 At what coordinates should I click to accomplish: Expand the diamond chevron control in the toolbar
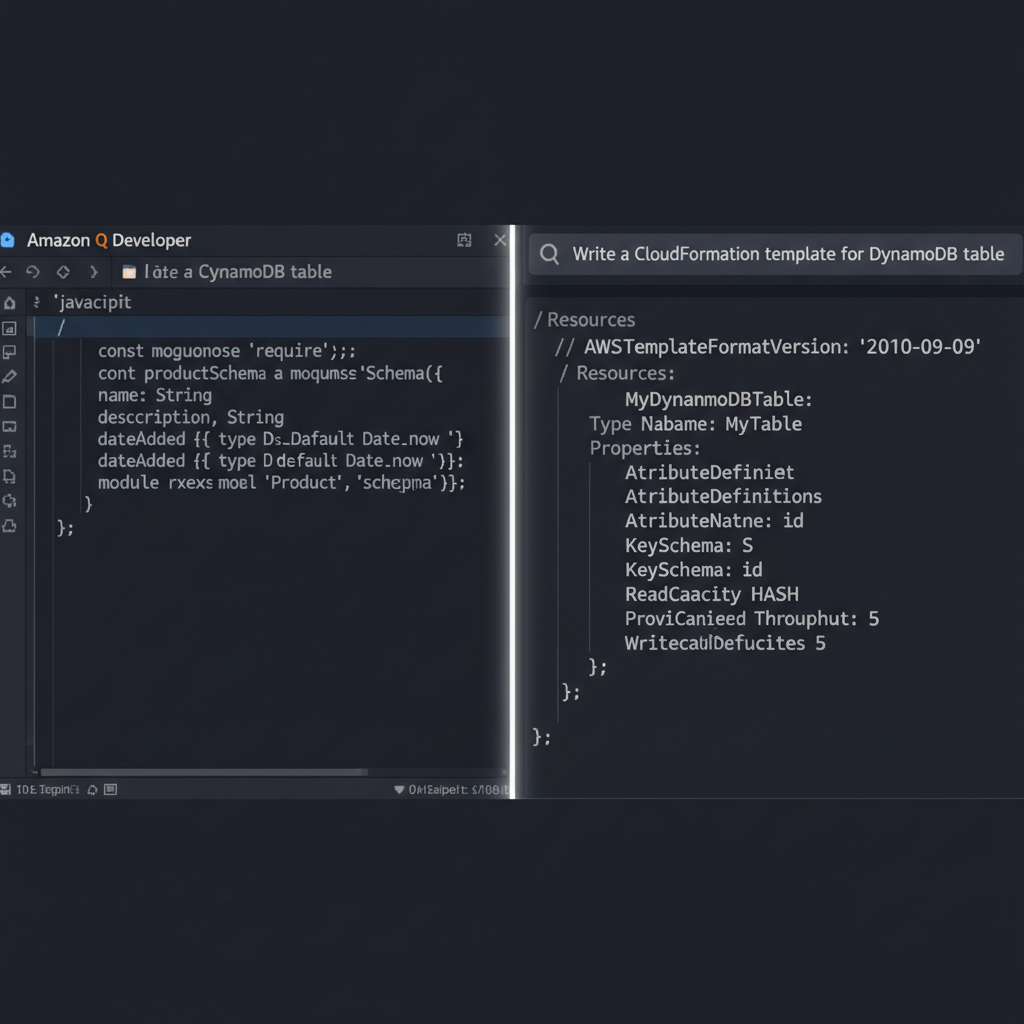point(62,271)
